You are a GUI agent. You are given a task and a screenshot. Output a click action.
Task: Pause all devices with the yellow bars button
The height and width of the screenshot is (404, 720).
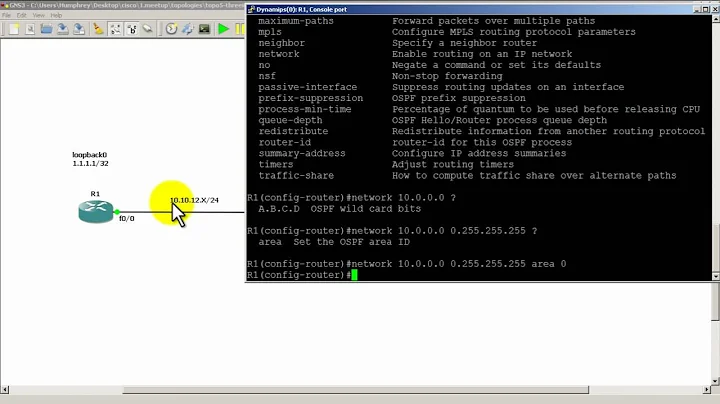point(240,29)
